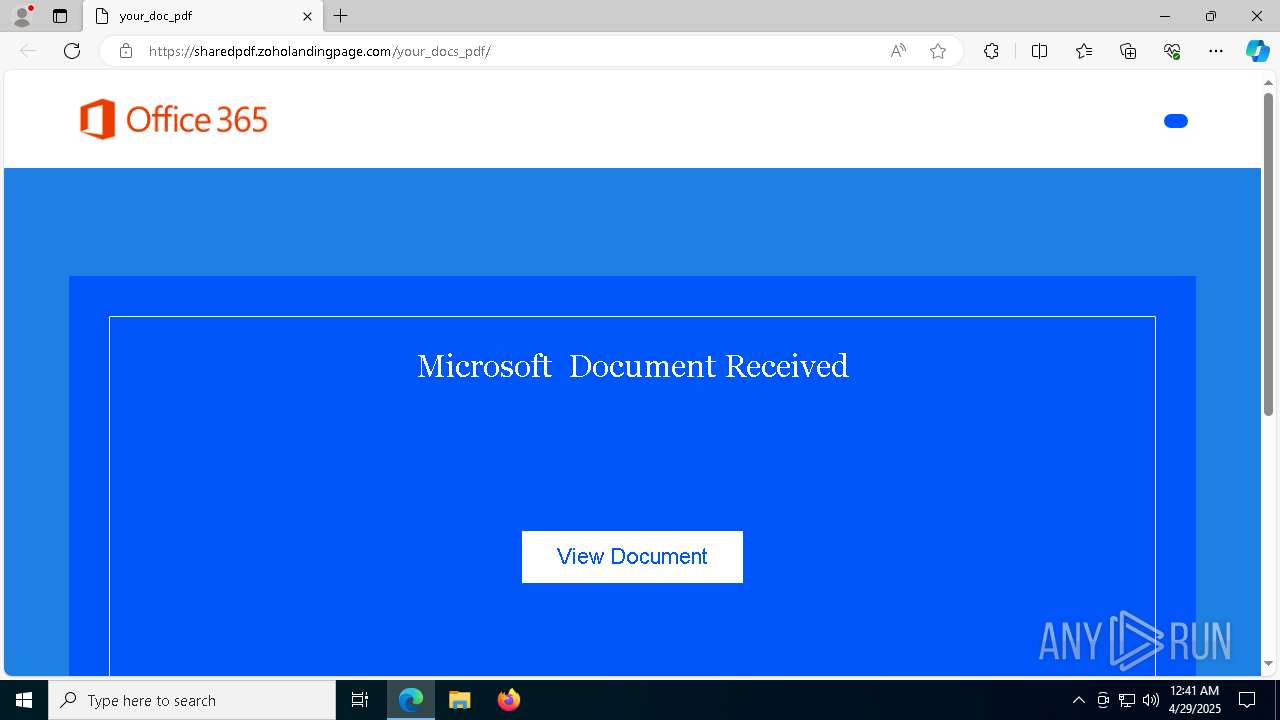Open the Collections icon
The image size is (1280, 720).
(x=1128, y=51)
